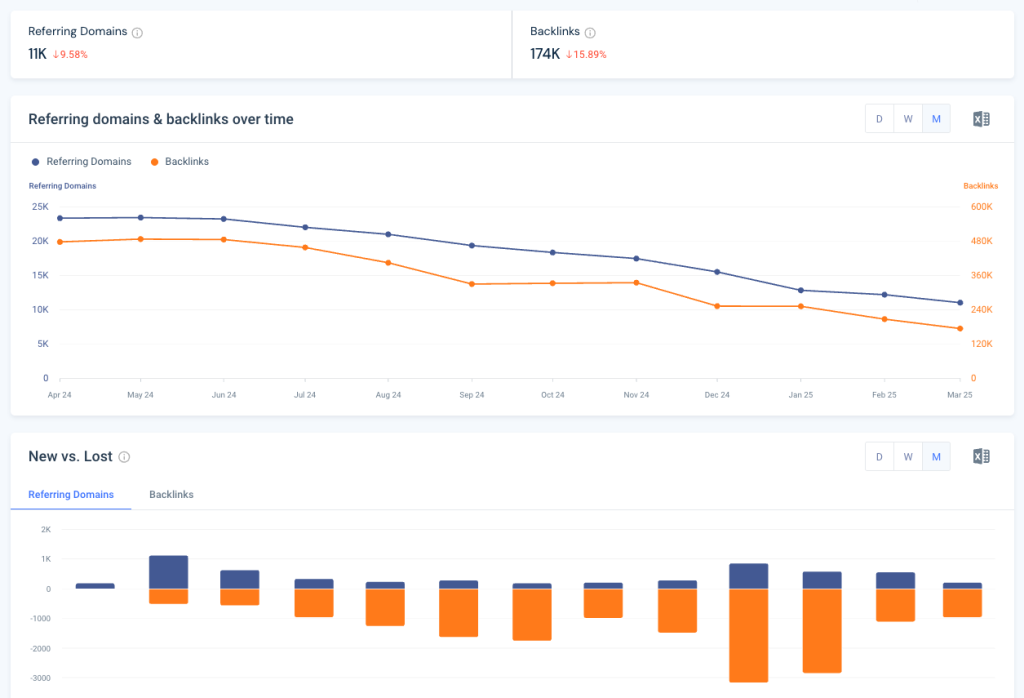The height and width of the screenshot is (698, 1024).
Task: Select the Referring Domains tab
Action: pos(70,494)
